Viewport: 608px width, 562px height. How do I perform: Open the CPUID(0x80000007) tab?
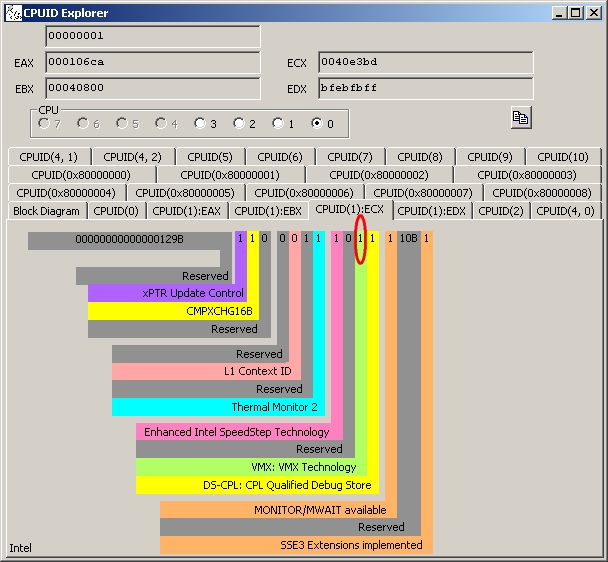click(423, 193)
